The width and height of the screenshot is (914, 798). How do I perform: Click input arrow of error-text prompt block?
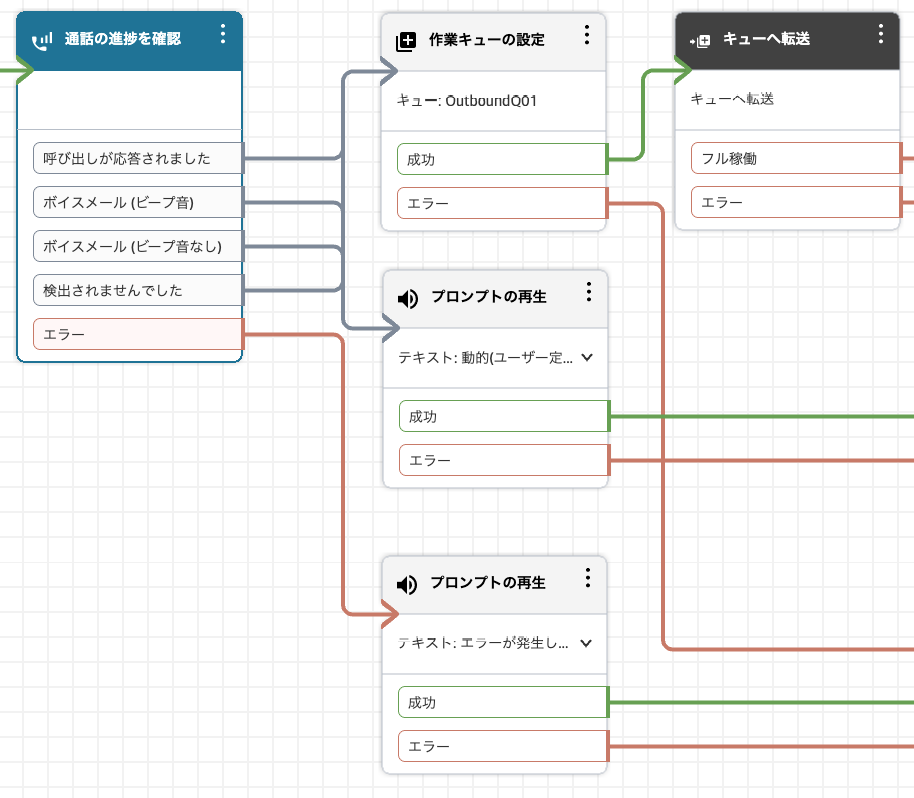[389, 614]
